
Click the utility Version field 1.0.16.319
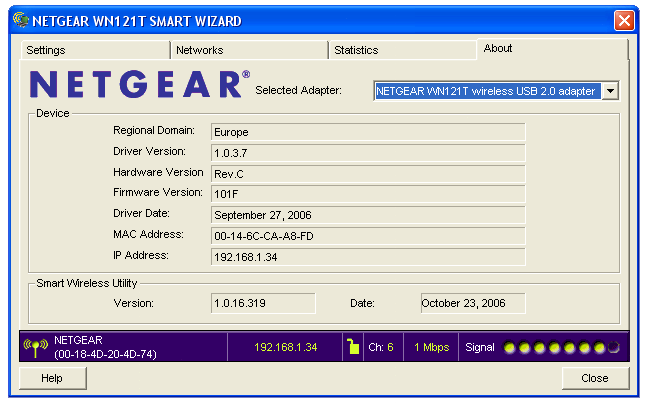[263, 303]
